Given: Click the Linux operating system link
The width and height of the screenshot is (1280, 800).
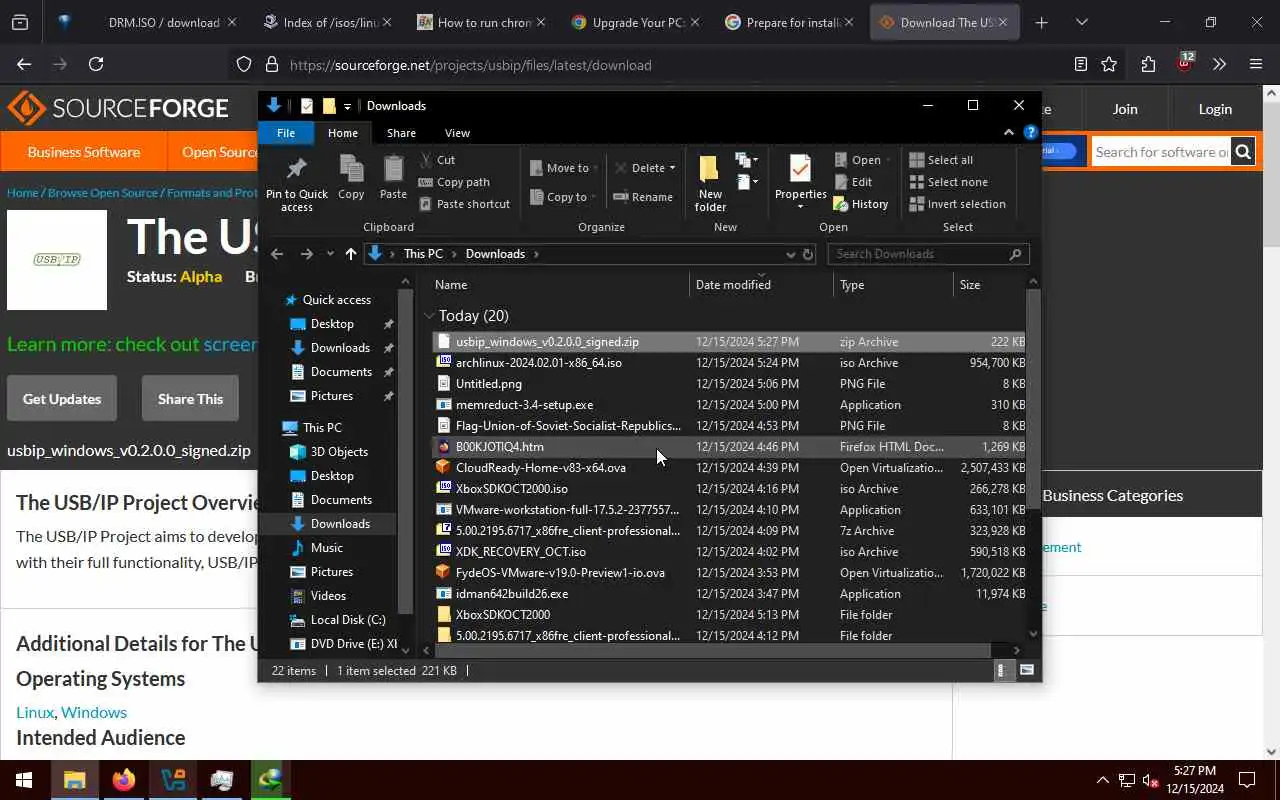Looking at the screenshot, I should click(35, 712).
